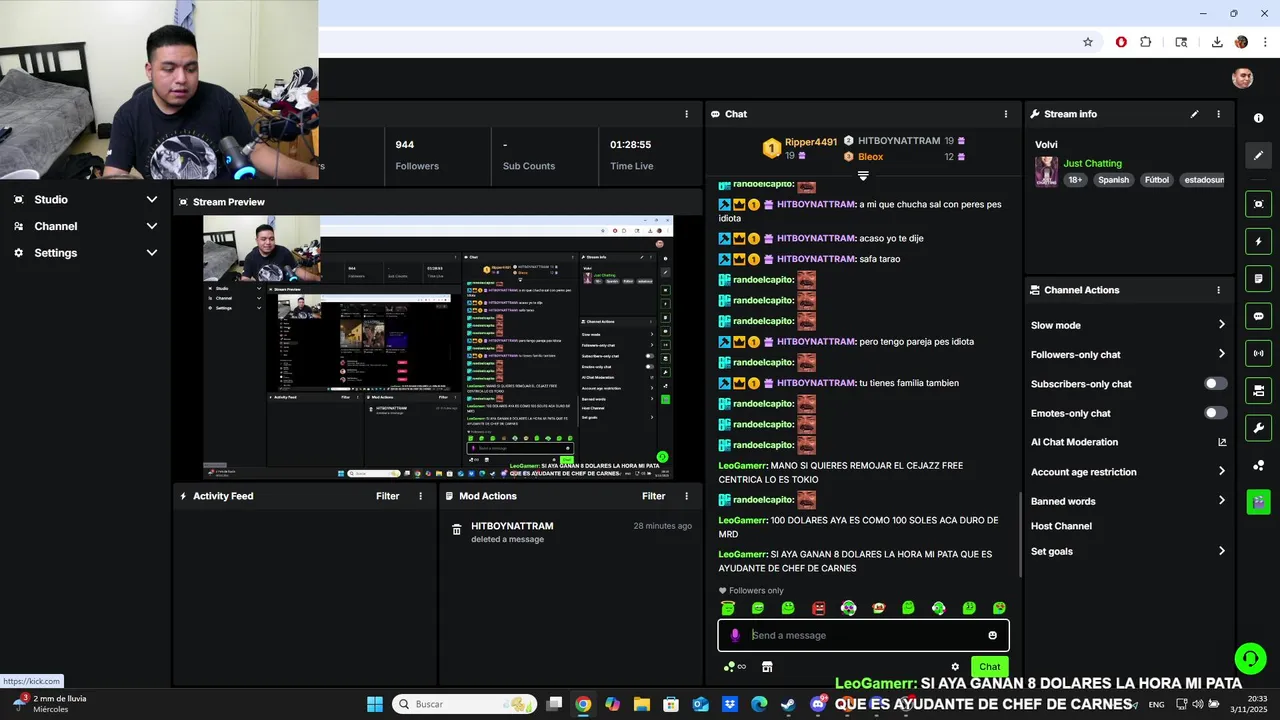Toggle Subscribers-only chat switch
Image resolution: width=1280 pixels, height=720 pixels.
[1215, 384]
